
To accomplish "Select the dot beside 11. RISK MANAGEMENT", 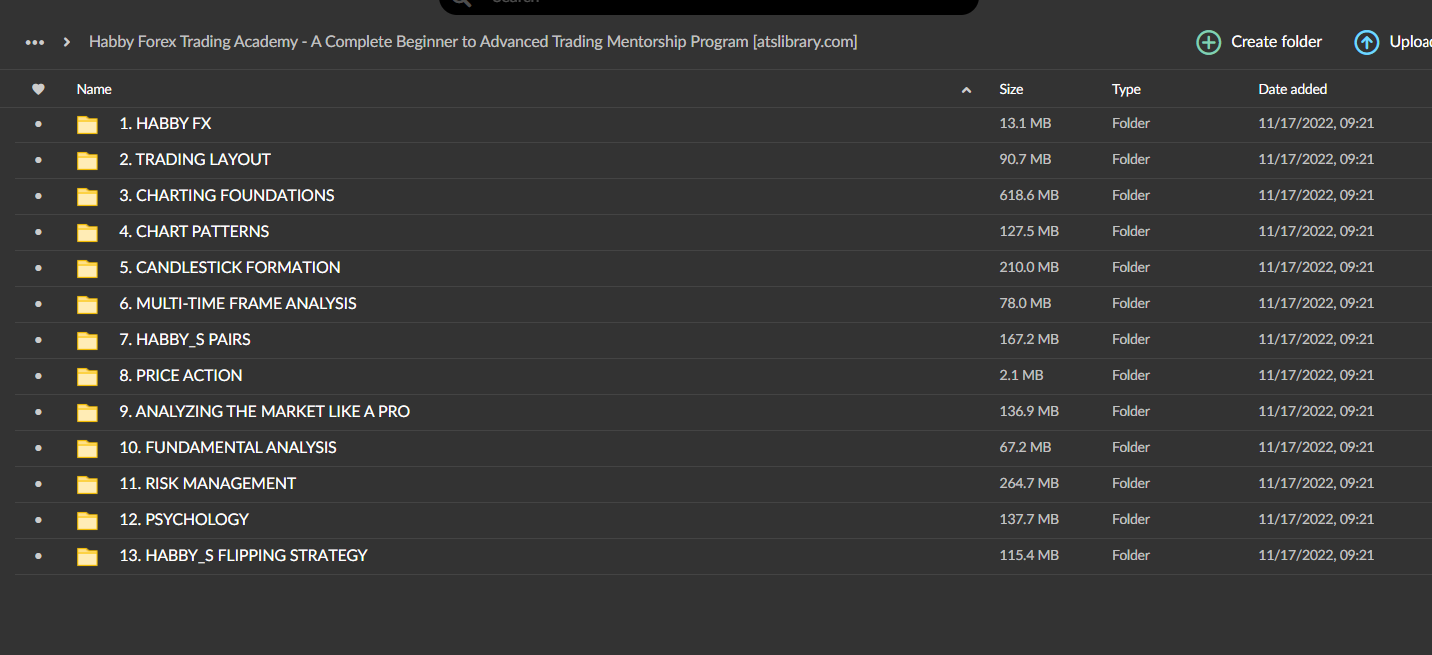I will [38, 483].
